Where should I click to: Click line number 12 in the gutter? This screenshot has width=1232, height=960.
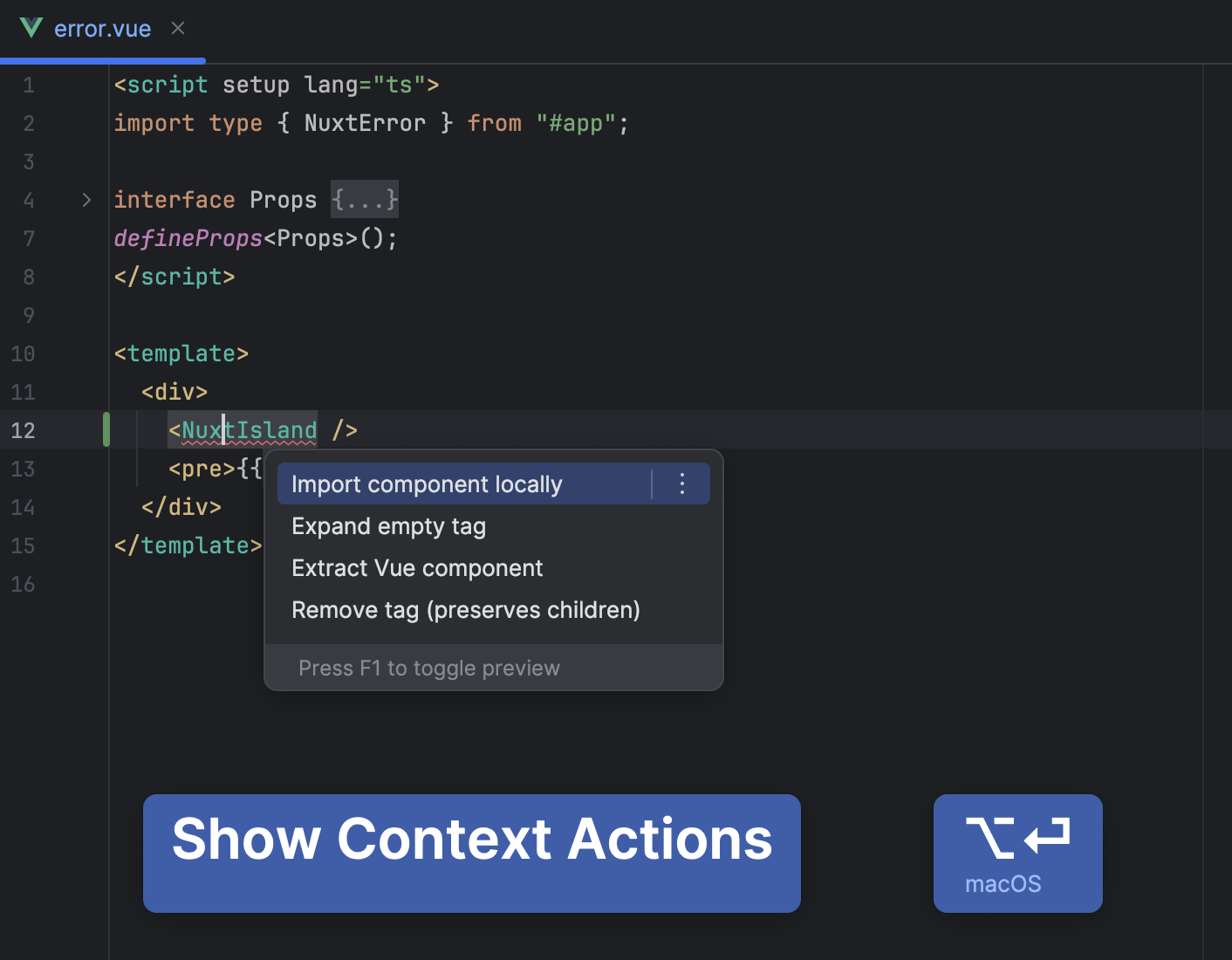24,430
